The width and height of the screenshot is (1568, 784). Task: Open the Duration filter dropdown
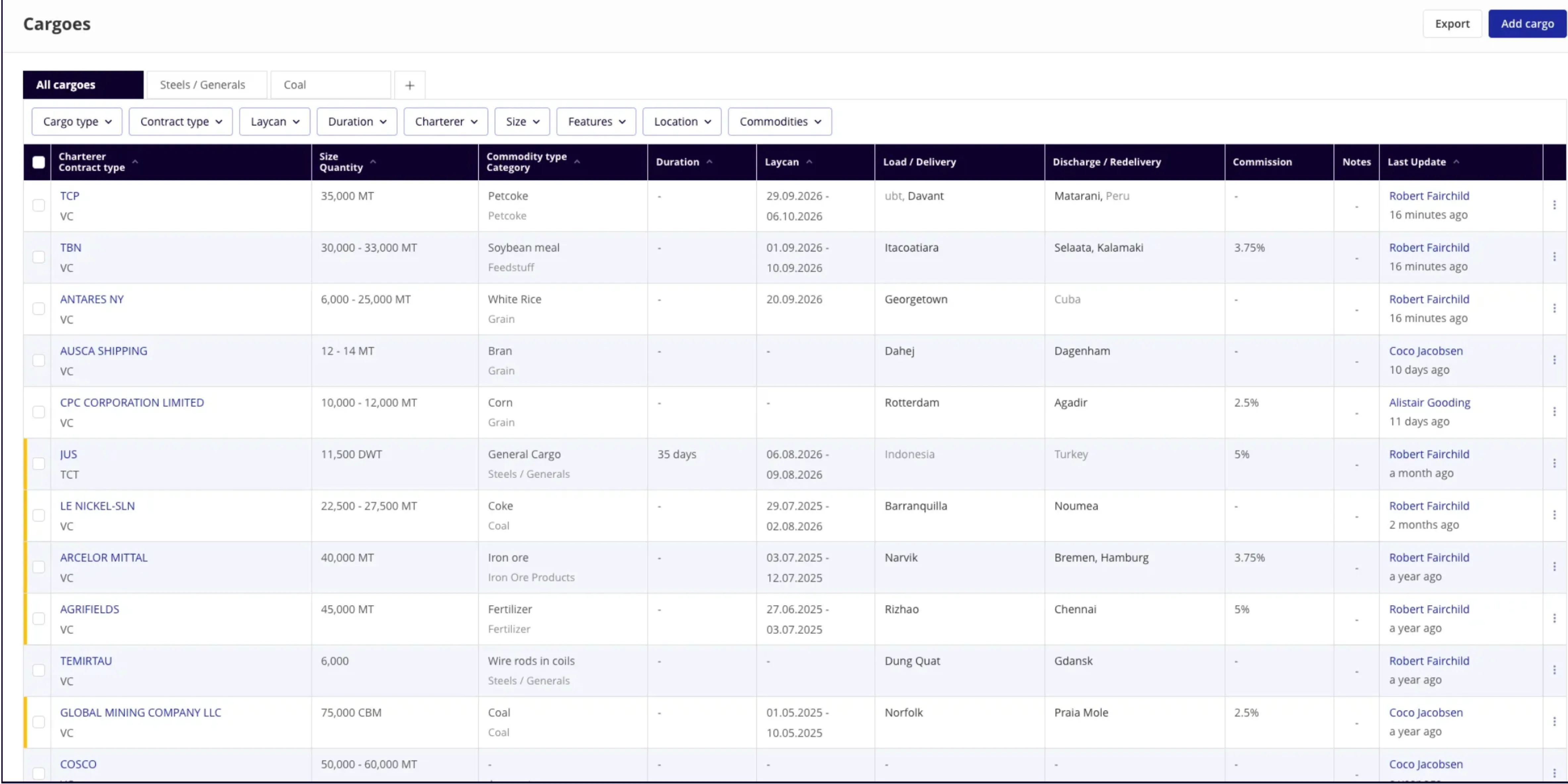pyautogui.click(x=357, y=122)
